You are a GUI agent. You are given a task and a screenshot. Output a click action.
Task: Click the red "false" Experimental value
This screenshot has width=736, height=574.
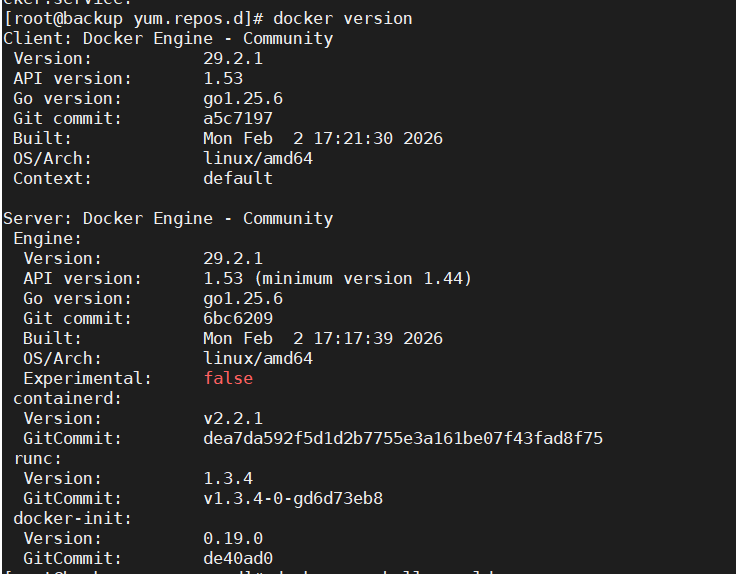(x=228, y=378)
